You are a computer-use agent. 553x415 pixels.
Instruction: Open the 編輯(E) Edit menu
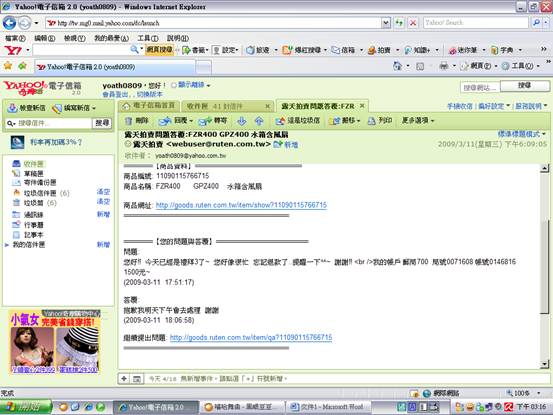tap(44, 38)
